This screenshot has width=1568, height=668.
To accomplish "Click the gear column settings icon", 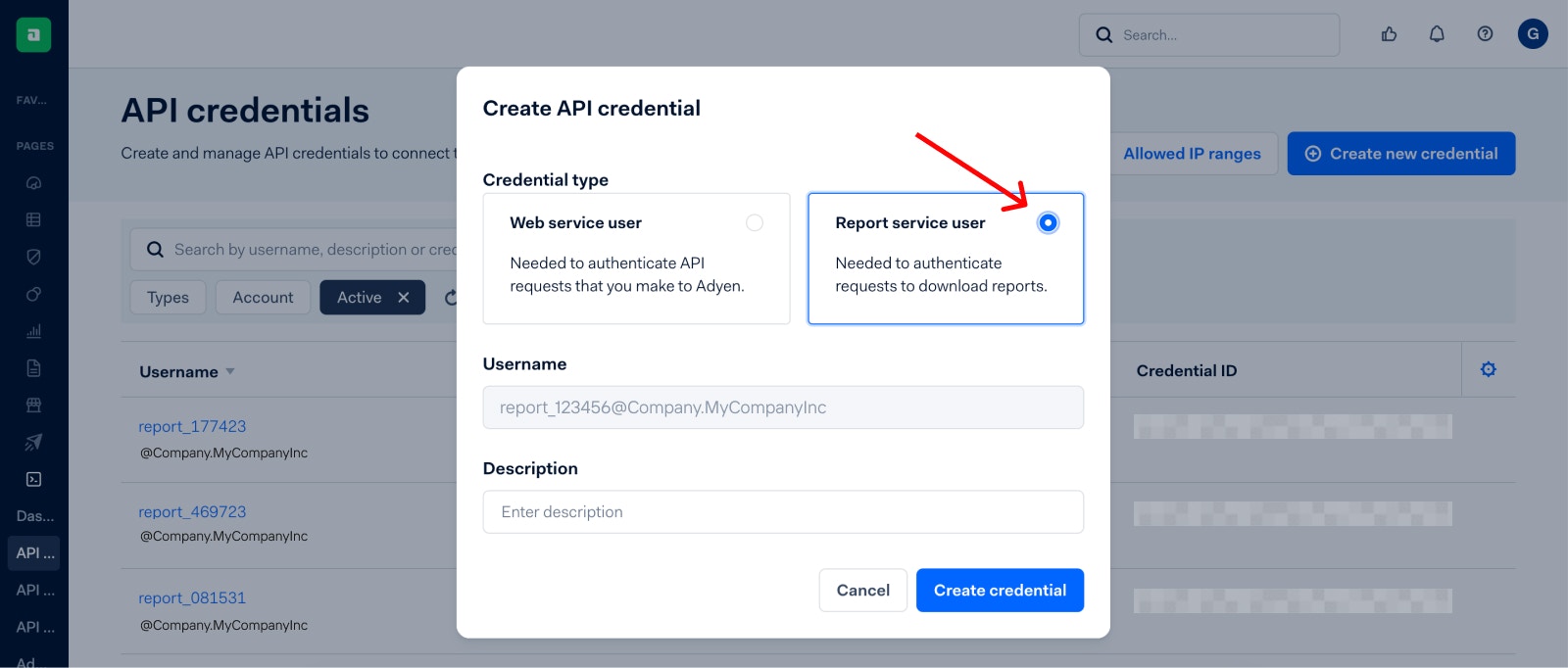I will (x=1489, y=369).
